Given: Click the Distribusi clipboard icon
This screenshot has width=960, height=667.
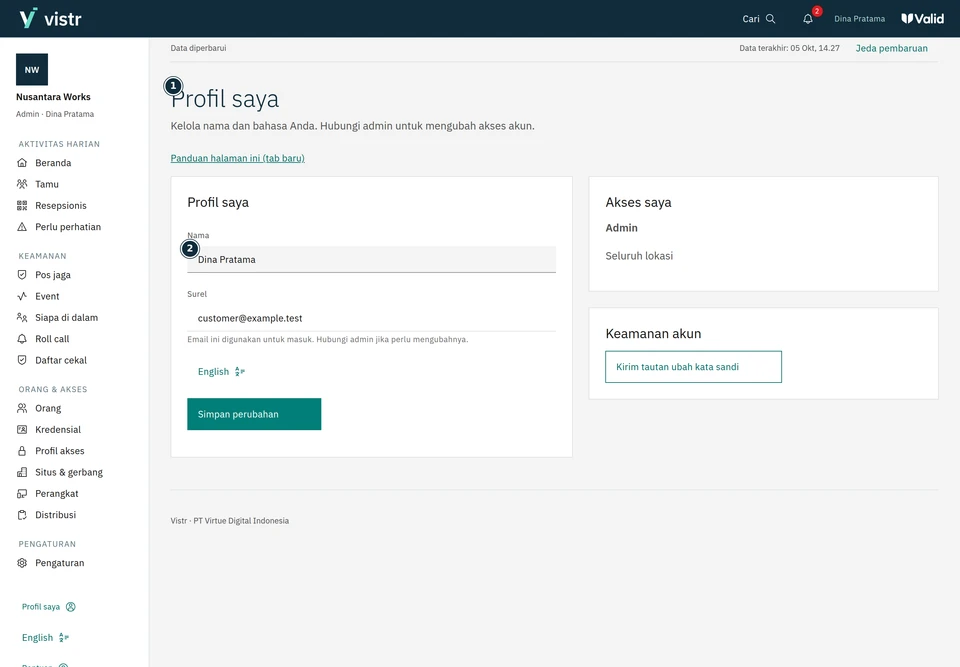Looking at the screenshot, I should pyautogui.click(x=22, y=515).
